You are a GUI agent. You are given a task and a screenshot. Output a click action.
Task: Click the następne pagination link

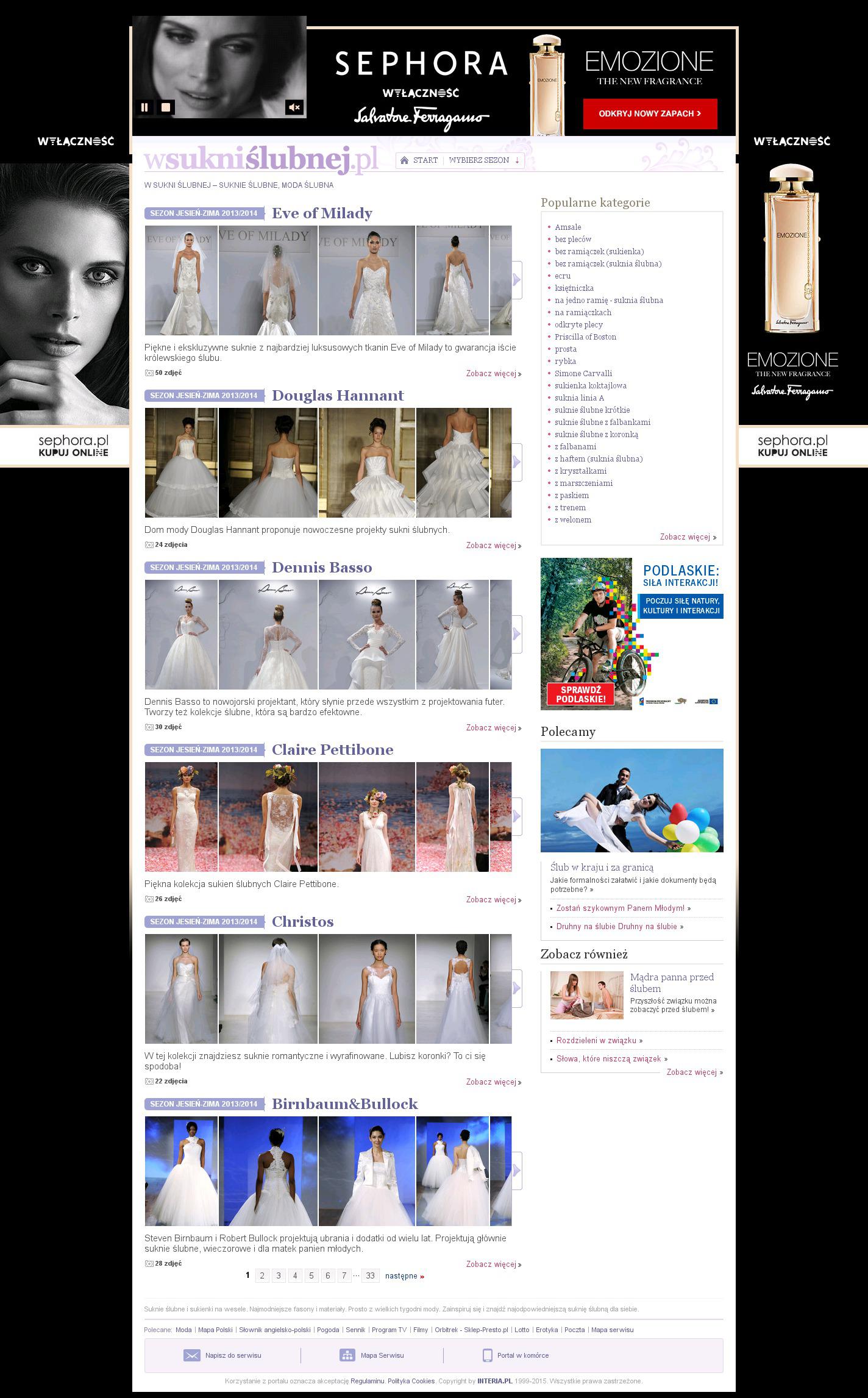coord(404,1275)
